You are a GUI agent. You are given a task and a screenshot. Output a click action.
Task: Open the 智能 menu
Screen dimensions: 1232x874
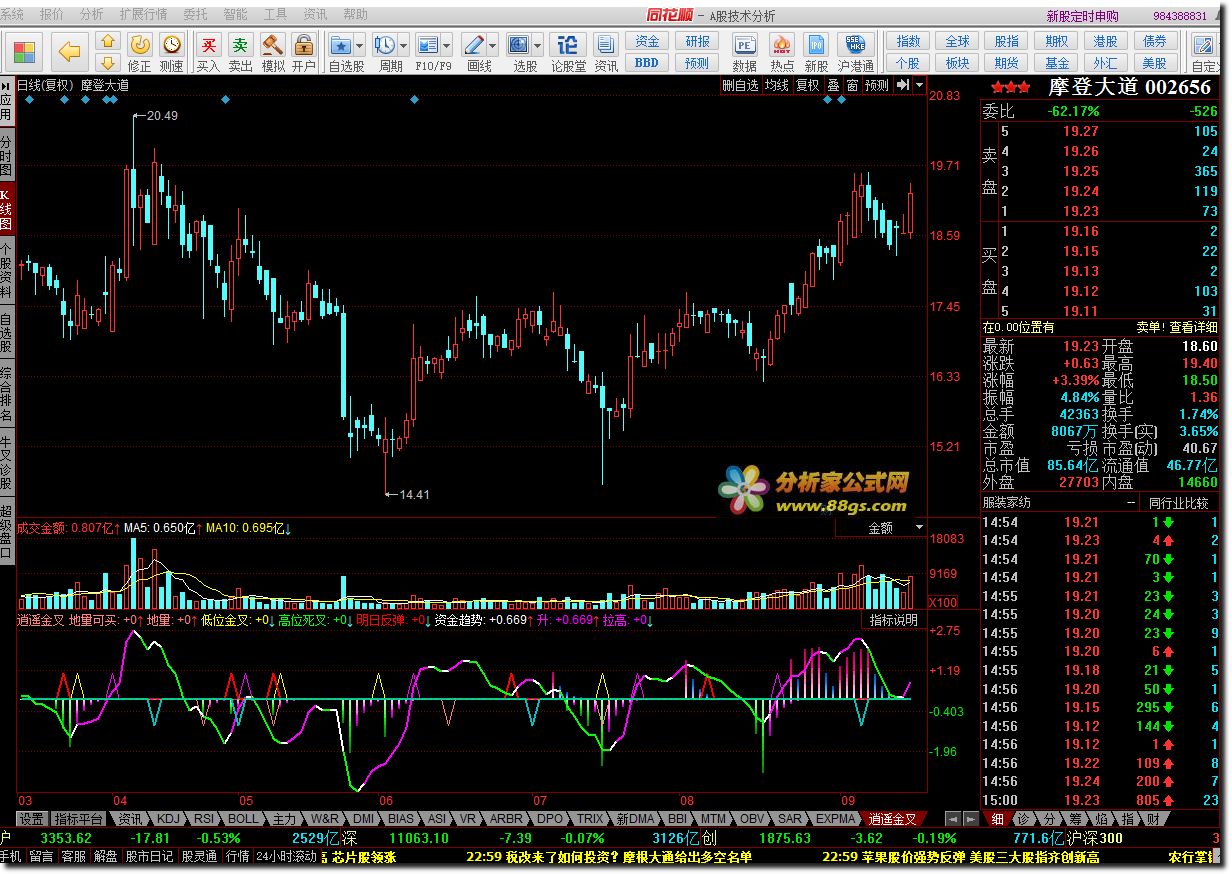coord(235,14)
